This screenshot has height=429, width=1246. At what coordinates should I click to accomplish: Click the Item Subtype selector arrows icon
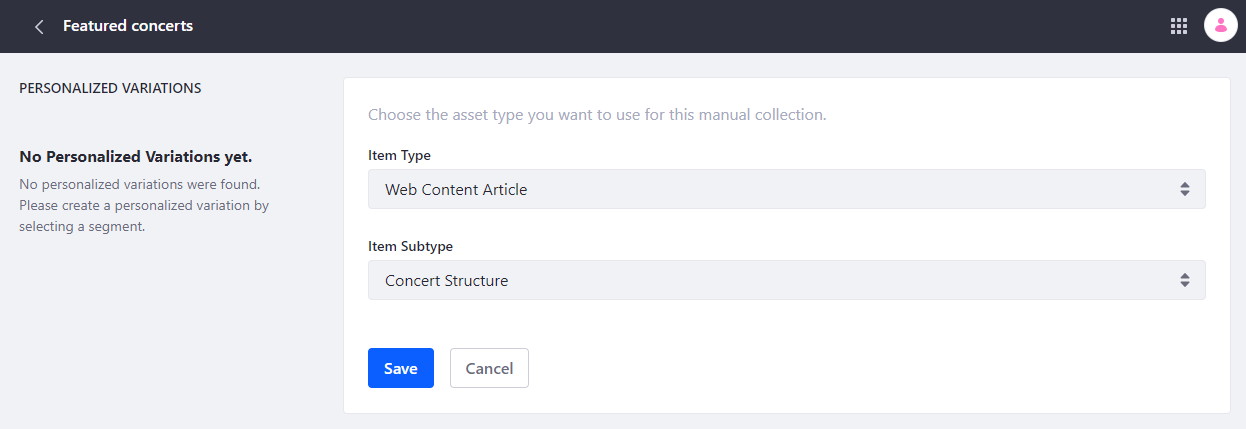coord(1184,281)
